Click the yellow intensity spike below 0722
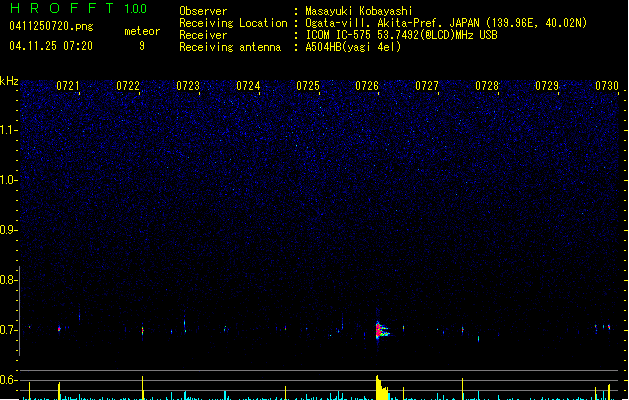This screenshot has width=629, height=400. click(142, 388)
